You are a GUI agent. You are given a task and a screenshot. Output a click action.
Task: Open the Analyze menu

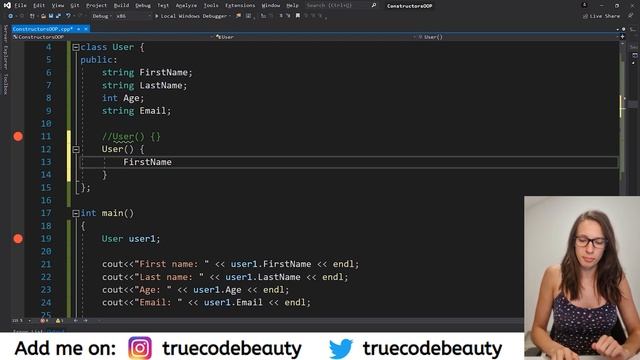click(x=186, y=6)
